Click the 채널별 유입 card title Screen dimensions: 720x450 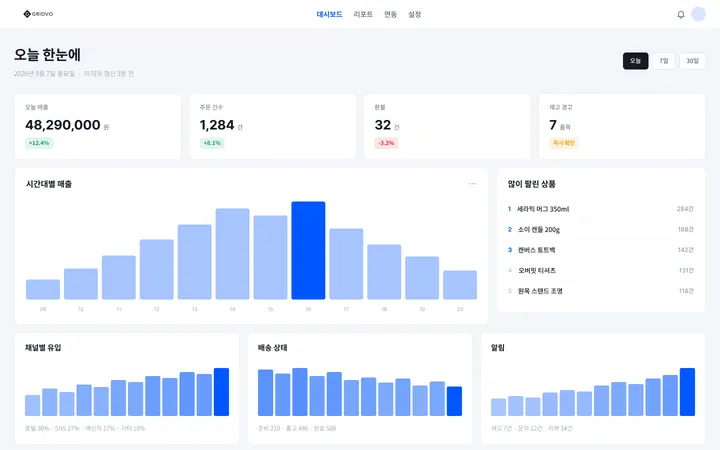[x=43, y=348]
